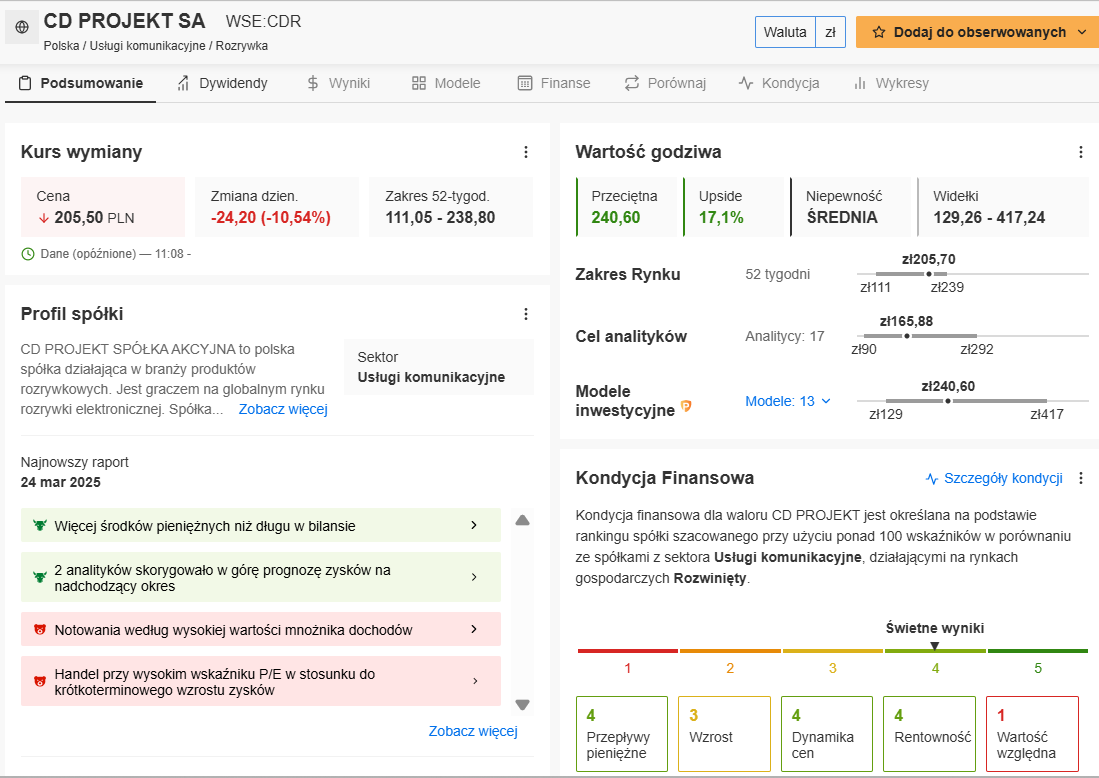This screenshot has width=1099, height=778.
Task: Click the Dynamika cen score card
Action: (x=827, y=734)
